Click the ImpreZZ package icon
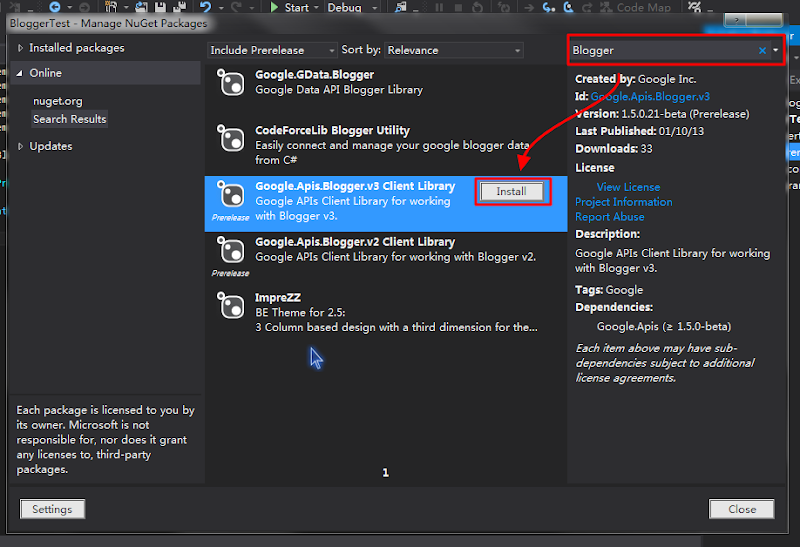 click(231, 305)
